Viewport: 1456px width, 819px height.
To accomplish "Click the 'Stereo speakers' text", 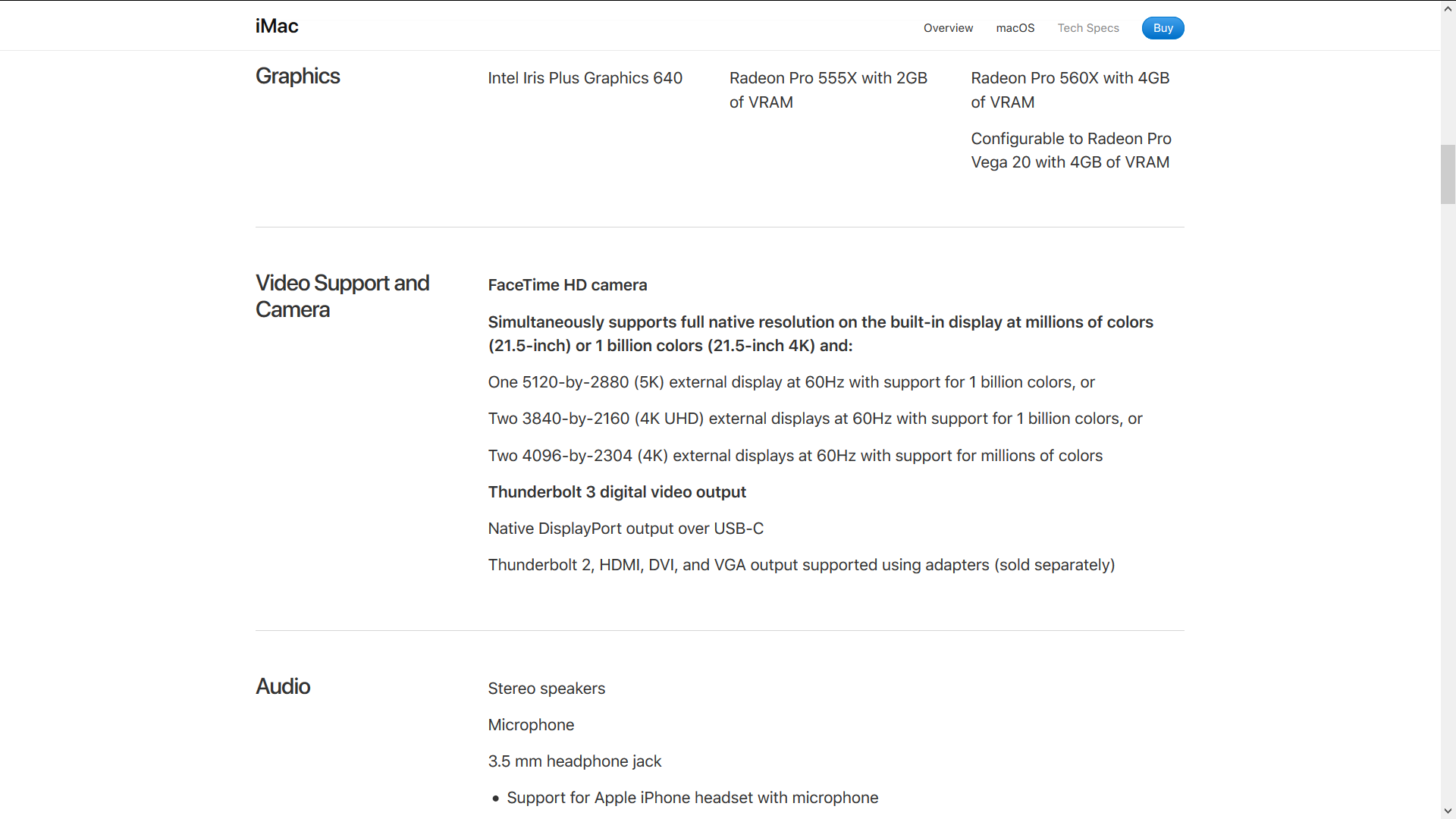I will pyautogui.click(x=546, y=689).
